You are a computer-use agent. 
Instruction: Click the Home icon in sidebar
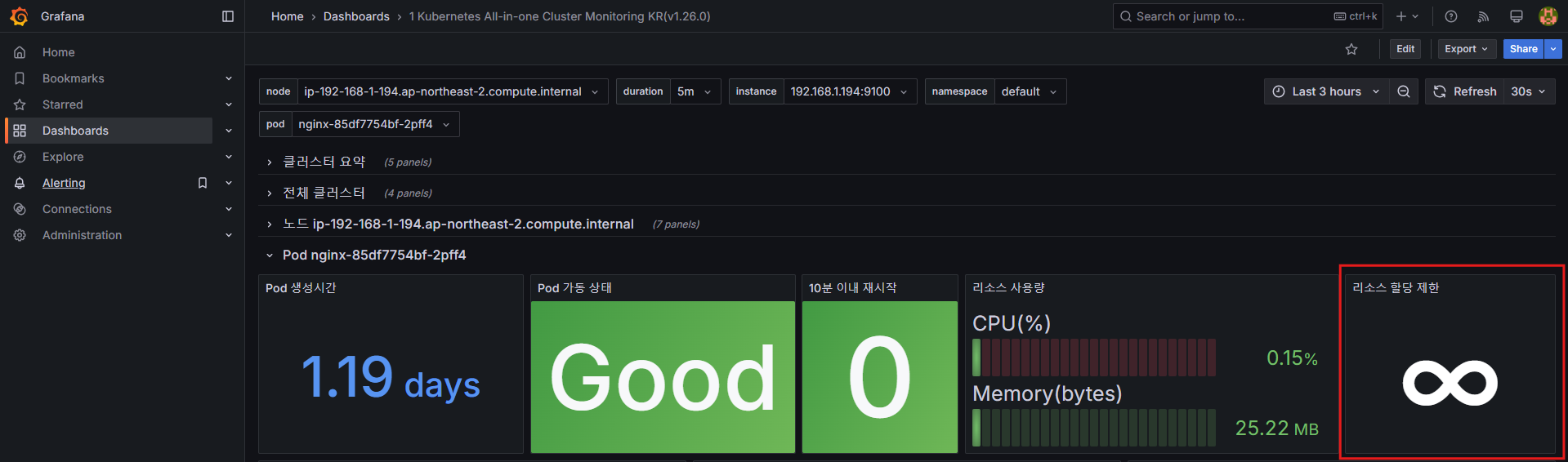20,52
